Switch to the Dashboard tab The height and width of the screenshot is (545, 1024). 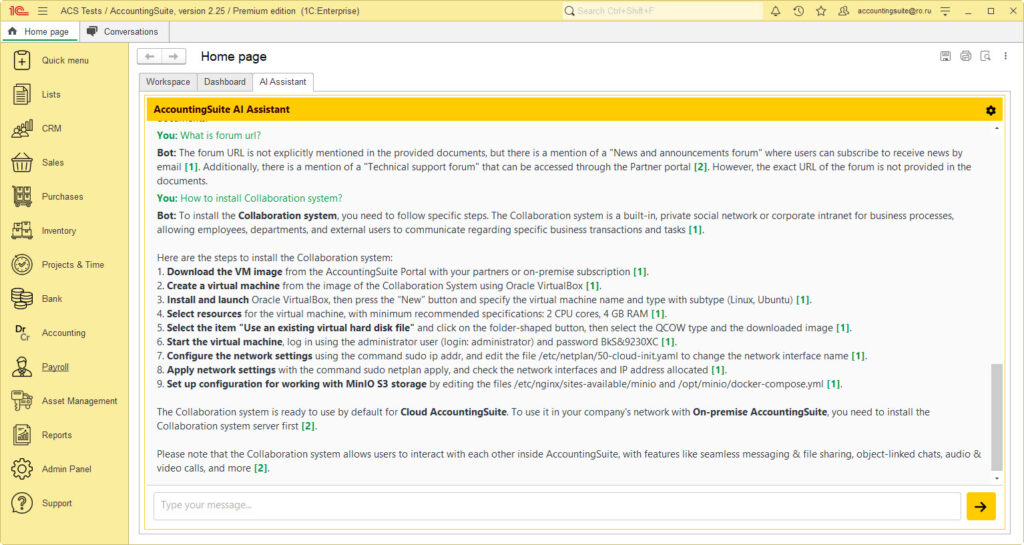click(x=224, y=82)
